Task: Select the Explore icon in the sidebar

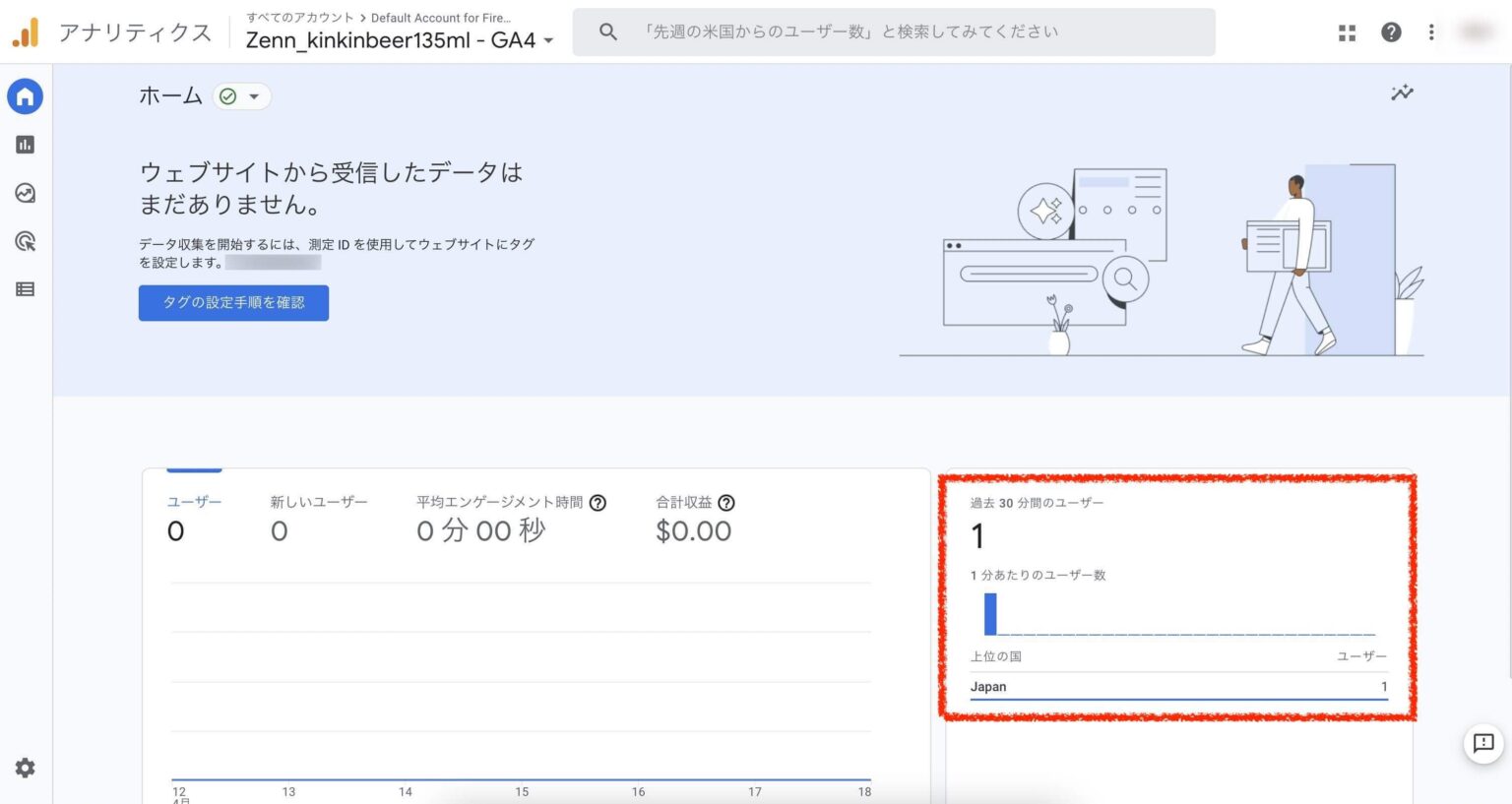Action: pos(25,193)
